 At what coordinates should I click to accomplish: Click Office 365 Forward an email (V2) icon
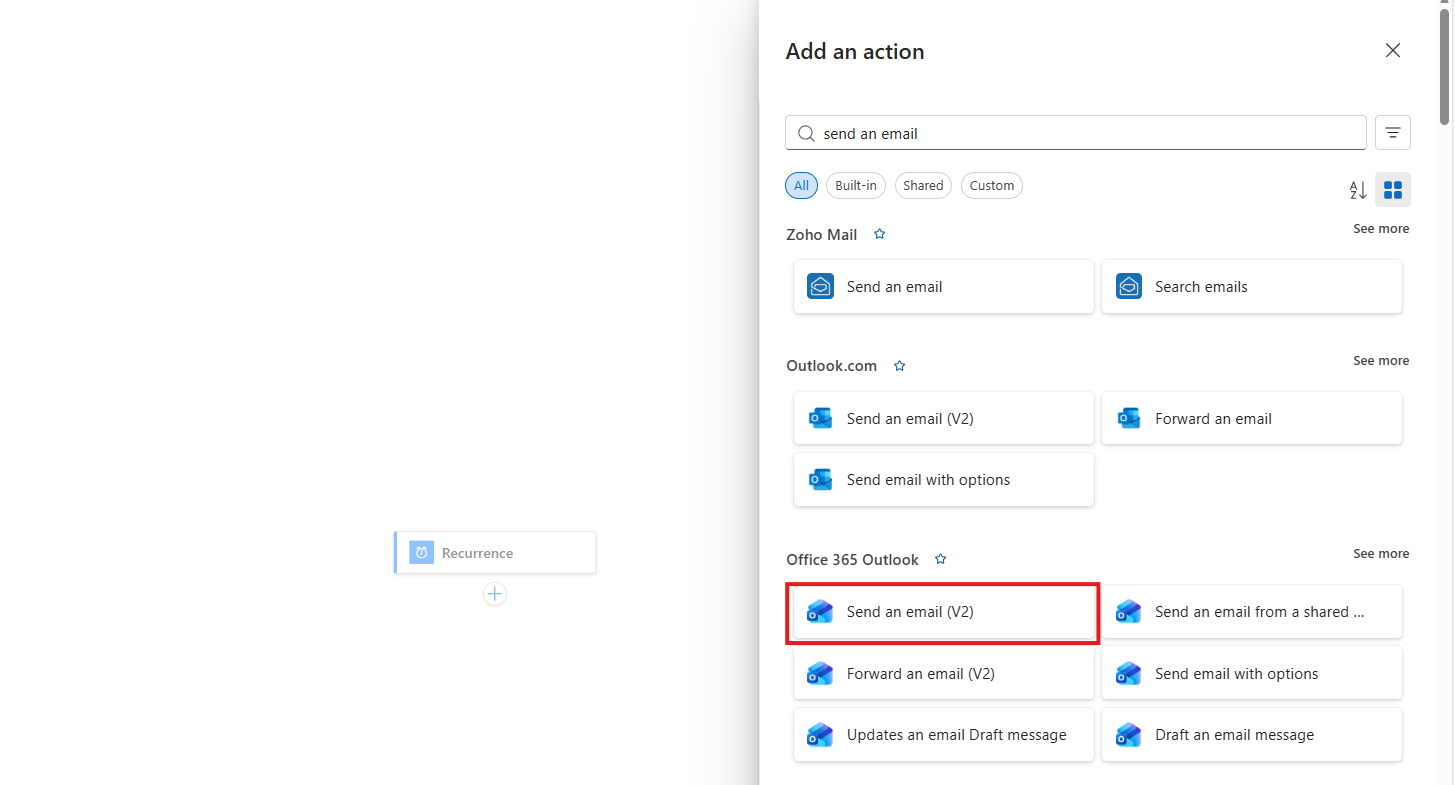pyautogui.click(x=821, y=674)
